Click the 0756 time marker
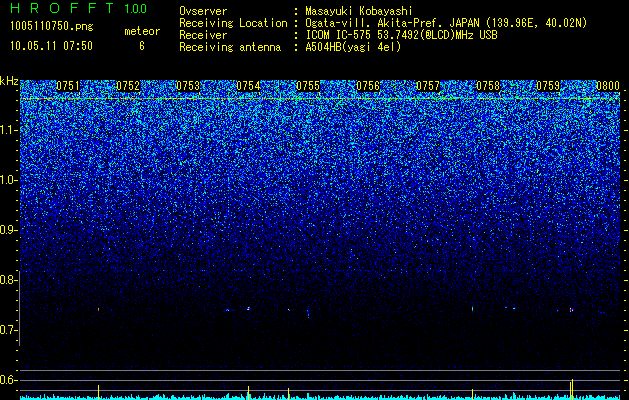The height and width of the screenshot is (400, 629). [368, 86]
